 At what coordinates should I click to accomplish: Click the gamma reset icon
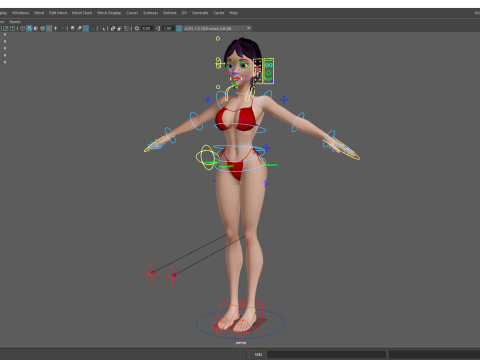(158, 28)
